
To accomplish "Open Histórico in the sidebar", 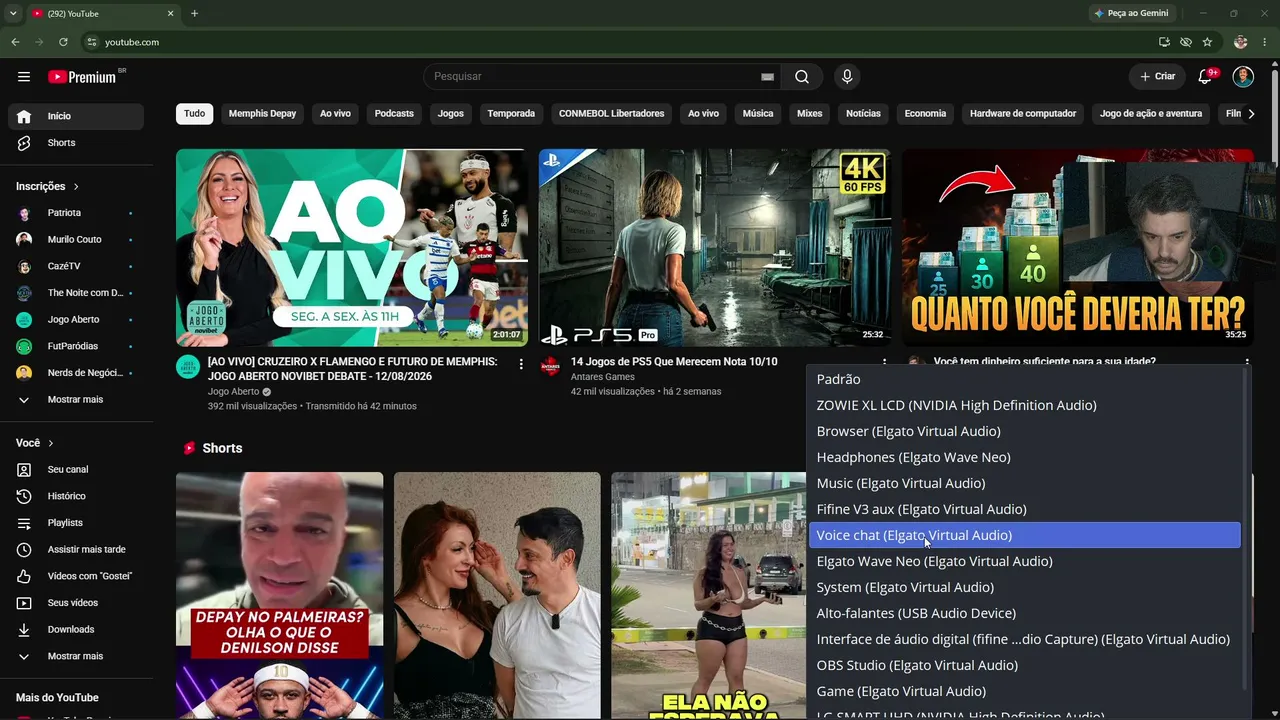I will (76, 496).
